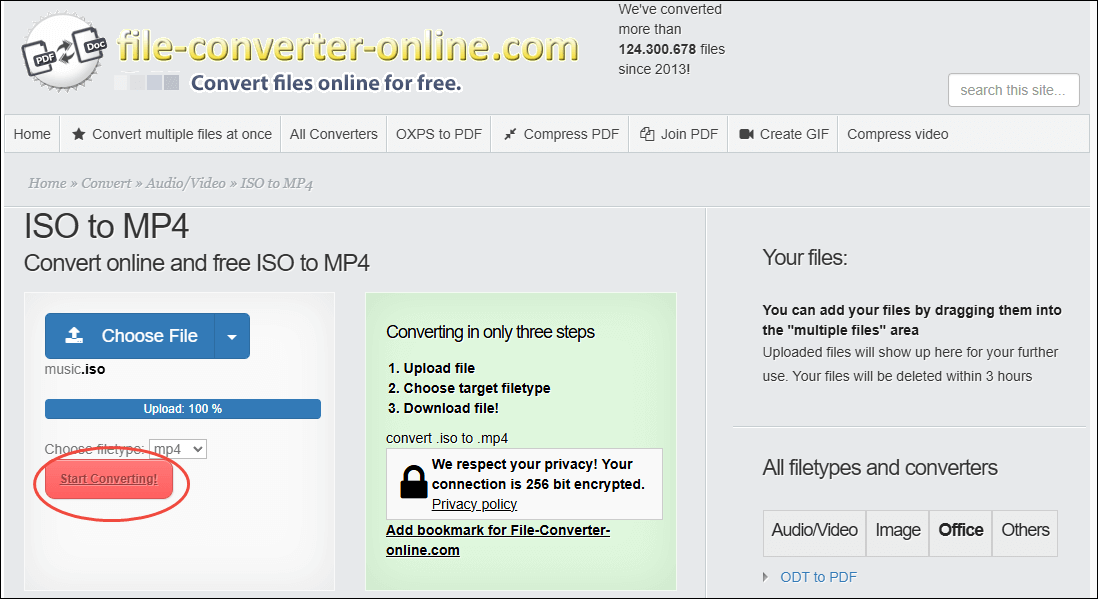Open Join PDF from the navigation bar
Image resolution: width=1098 pixels, height=599 pixels.
[x=679, y=134]
